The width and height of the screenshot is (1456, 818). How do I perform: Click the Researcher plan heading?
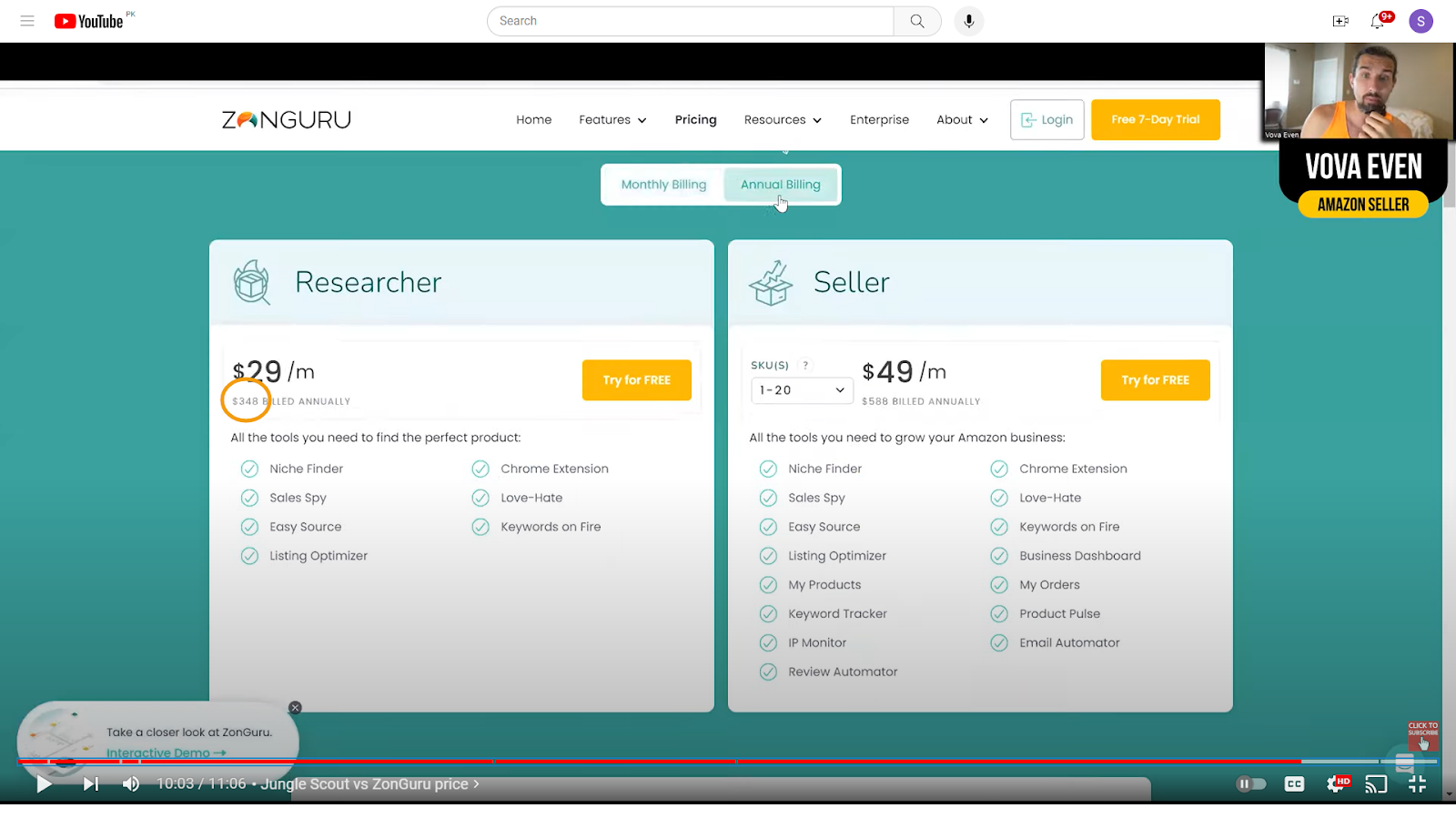(x=369, y=282)
